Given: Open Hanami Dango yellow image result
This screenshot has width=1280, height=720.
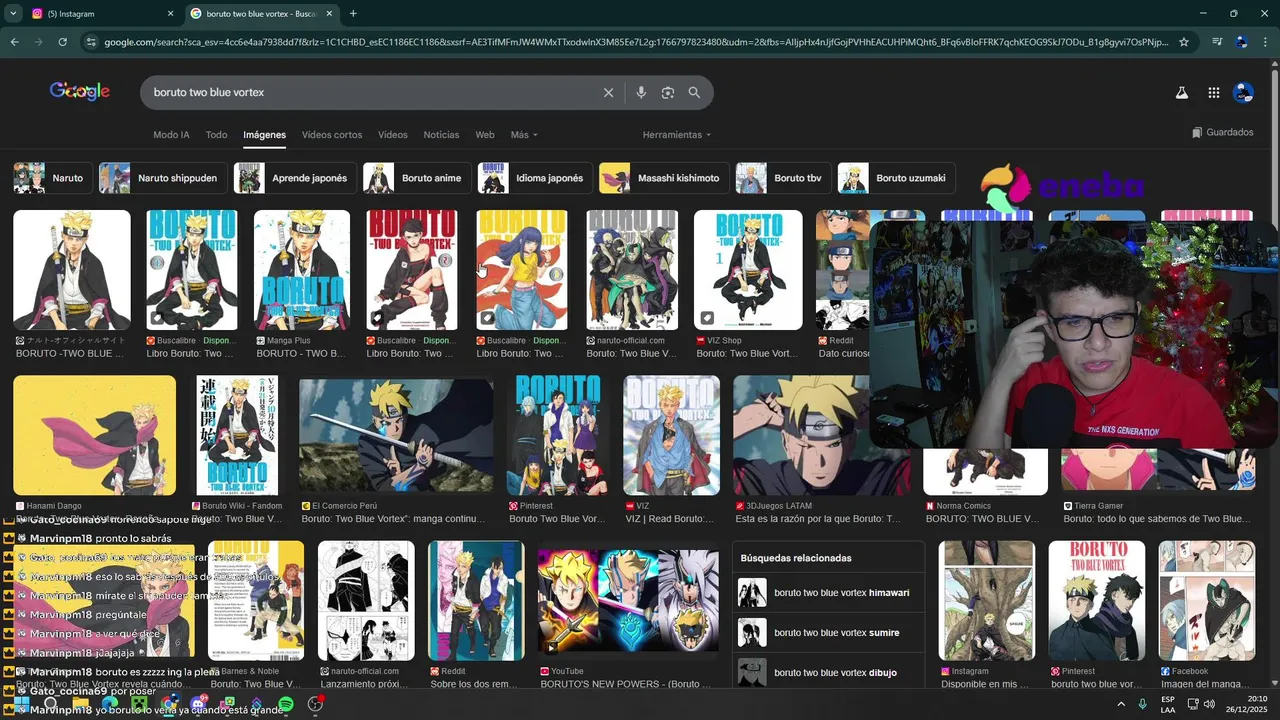Looking at the screenshot, I should pos(94,435).
